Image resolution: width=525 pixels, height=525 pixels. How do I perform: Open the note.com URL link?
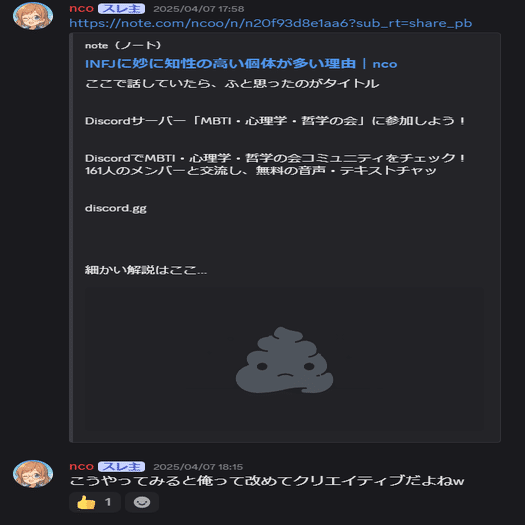[271, 23]
